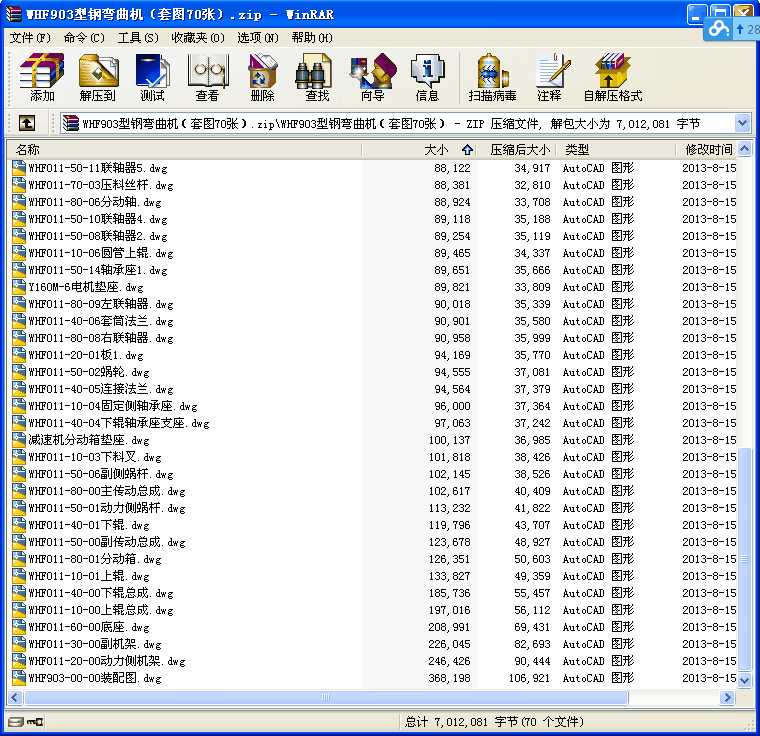Select file WHF011-50-14轴承座1.dwg
The width and height of the screenshot is (760, 736).
point(98,270)
